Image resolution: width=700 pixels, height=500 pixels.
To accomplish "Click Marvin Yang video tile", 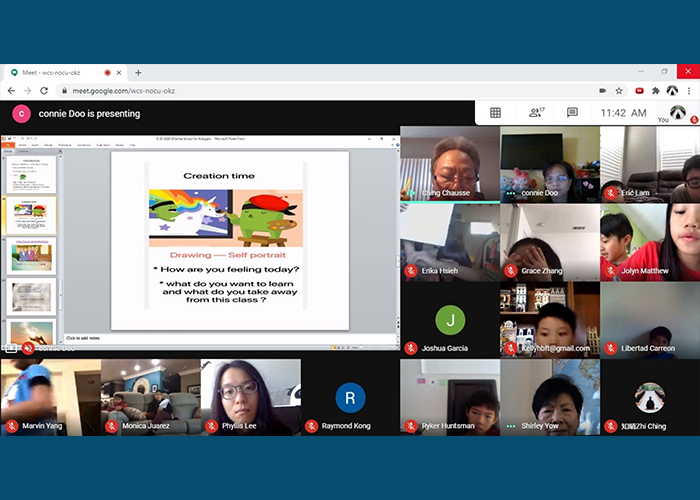I will [51, 397].
